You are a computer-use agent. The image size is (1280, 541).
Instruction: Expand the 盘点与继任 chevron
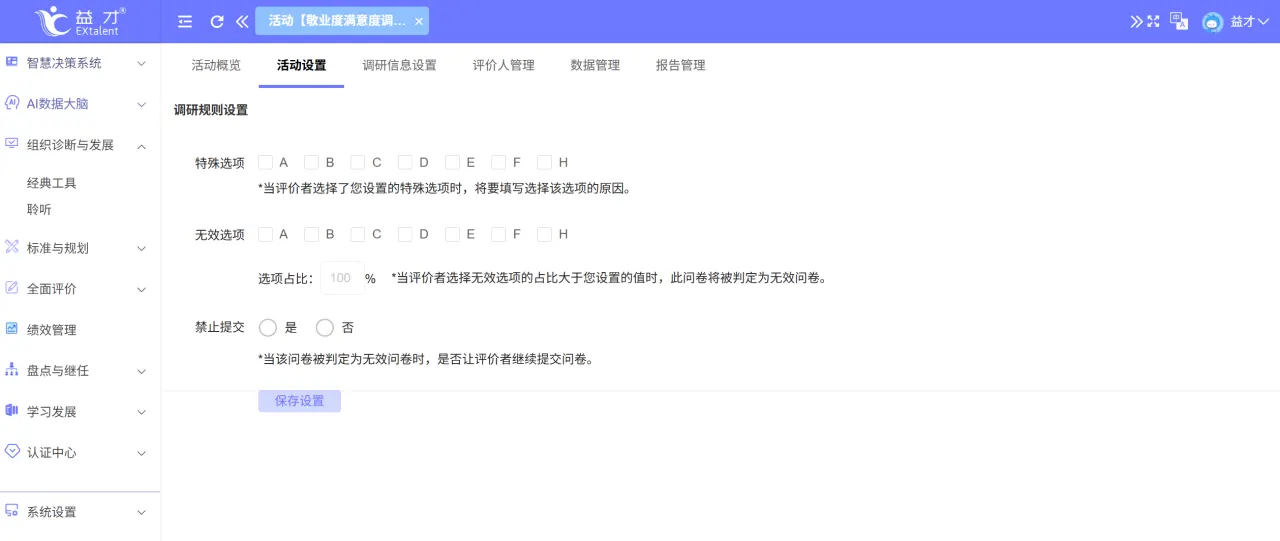click(141, 372)
